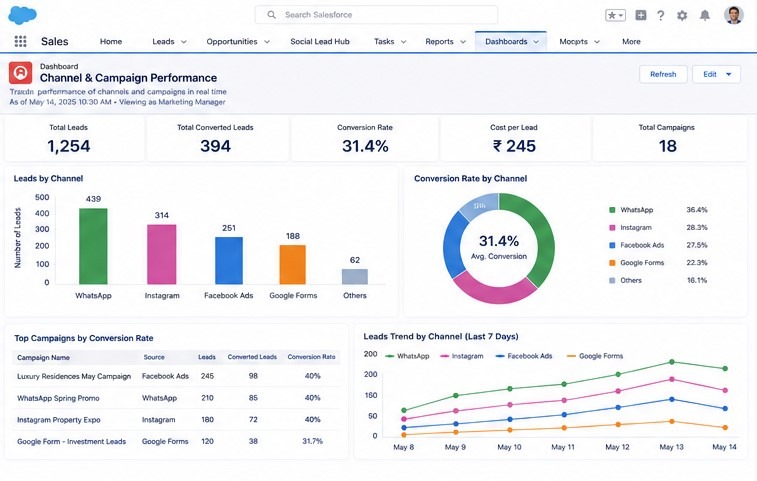Open the Edit button dropdown arrow
757x481 pixels.
(729, 74)
